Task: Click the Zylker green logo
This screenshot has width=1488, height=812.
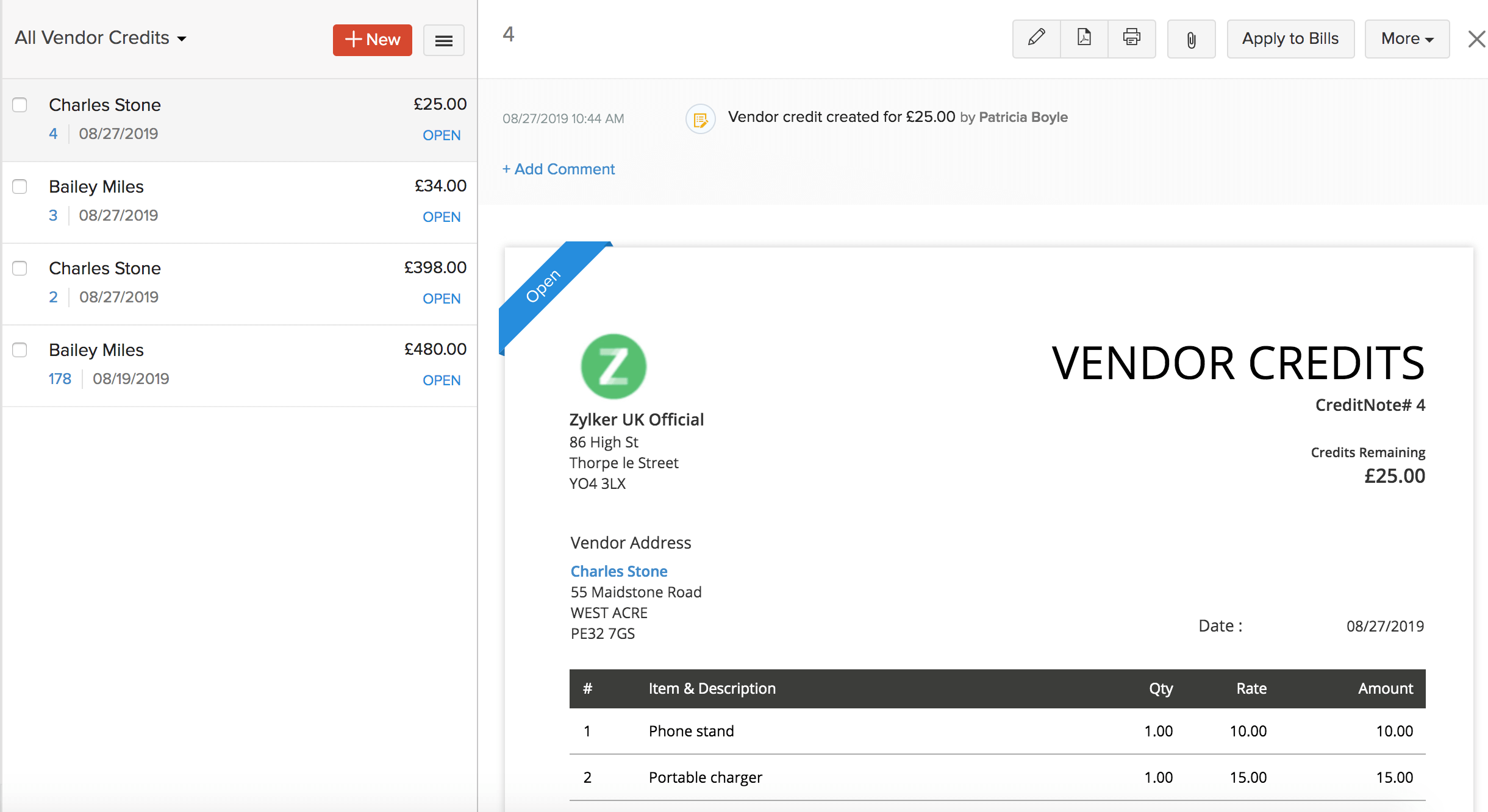Action: point(613,366)
